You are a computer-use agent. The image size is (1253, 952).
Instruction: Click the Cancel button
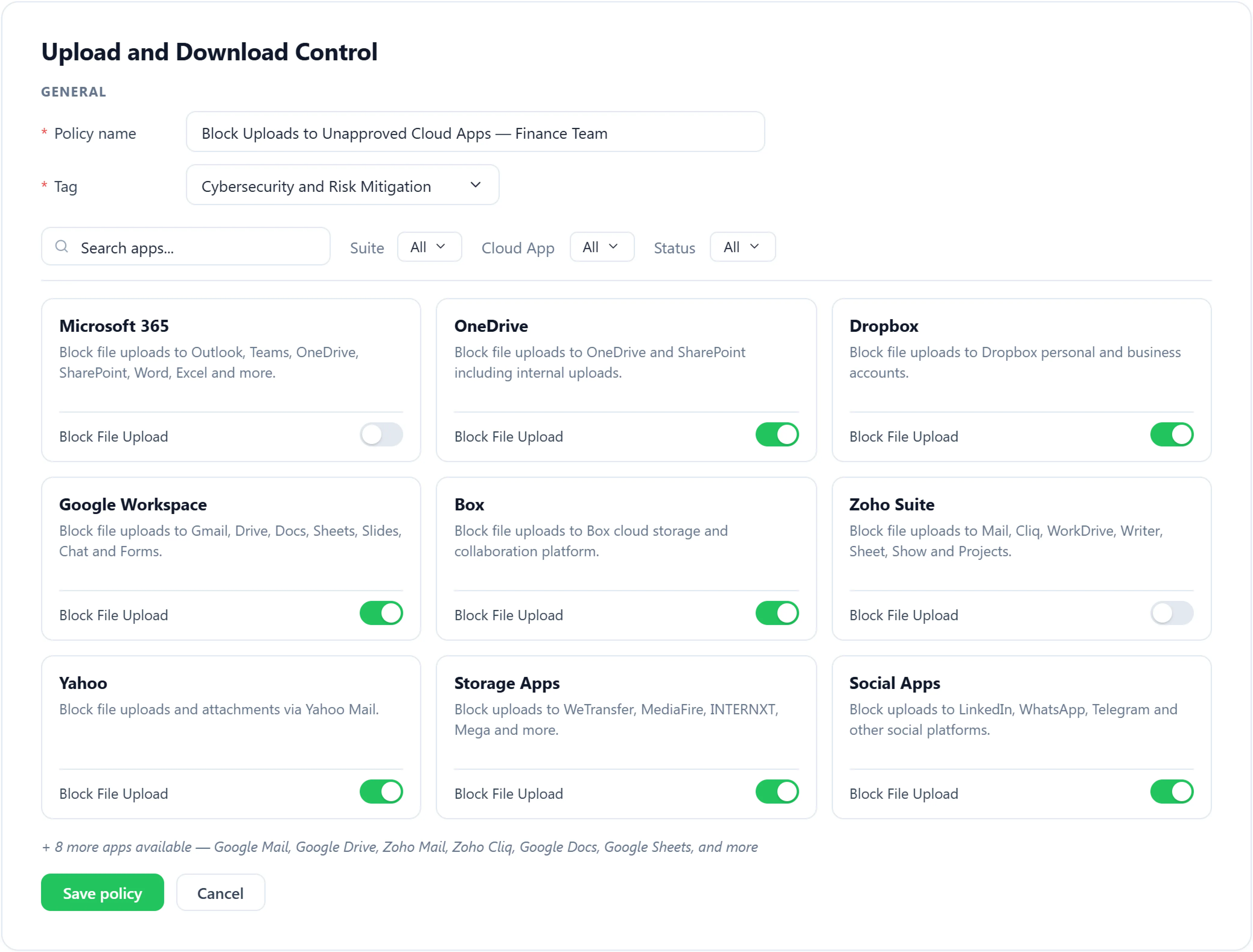tap(221, 893)
